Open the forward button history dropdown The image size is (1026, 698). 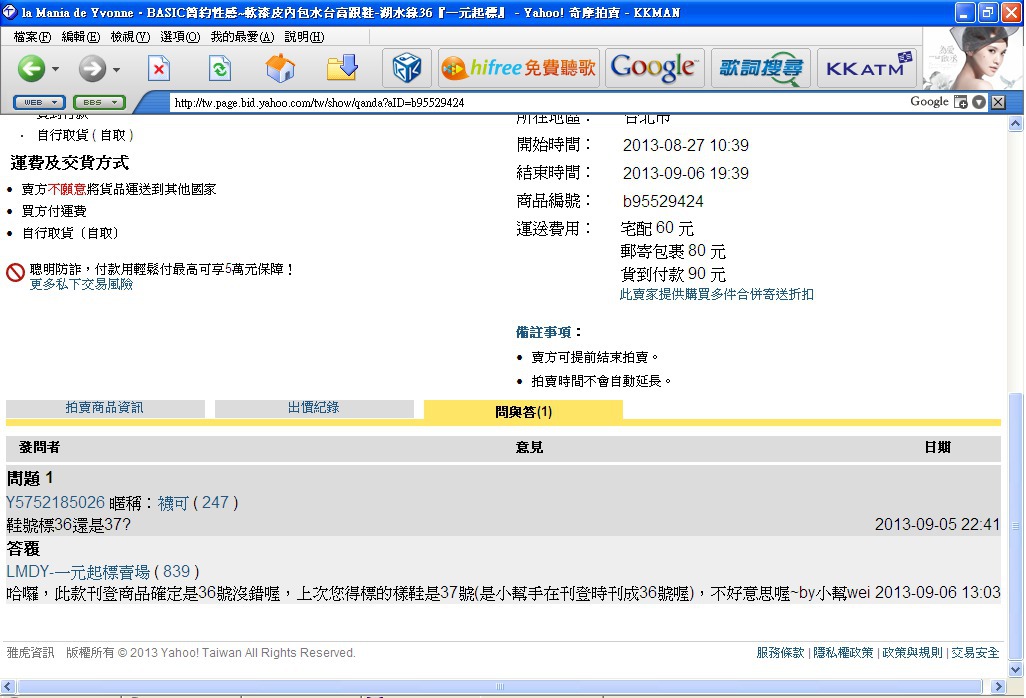tap(116, 69)
